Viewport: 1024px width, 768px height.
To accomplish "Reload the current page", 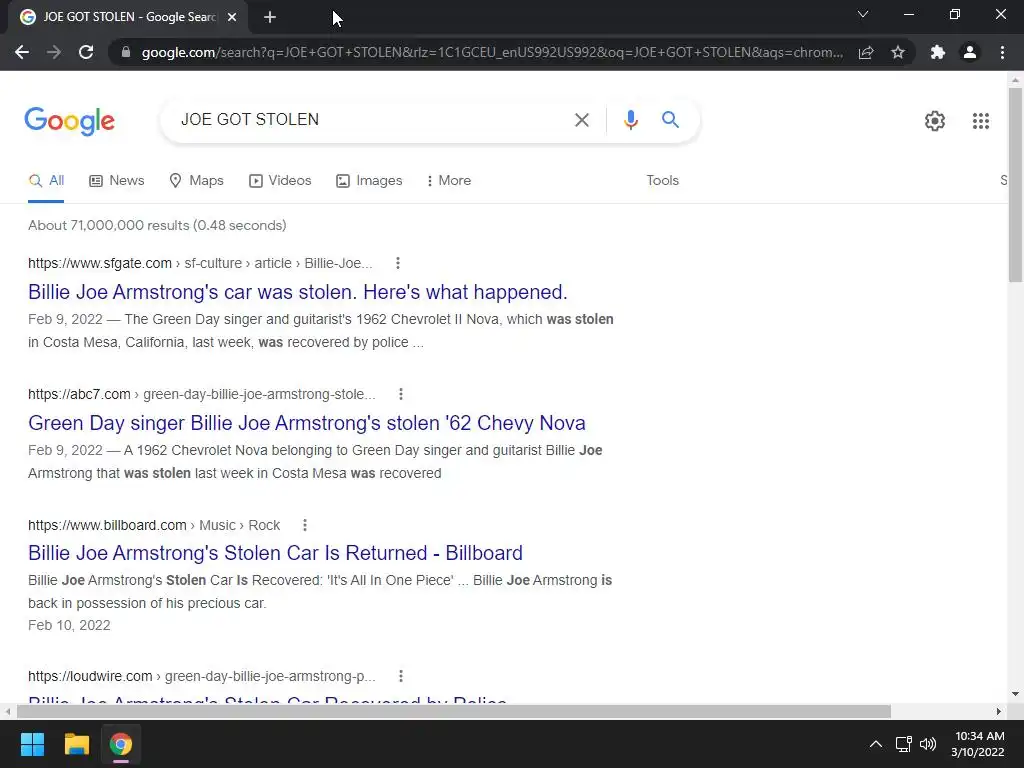I will (x=86, y=52).
